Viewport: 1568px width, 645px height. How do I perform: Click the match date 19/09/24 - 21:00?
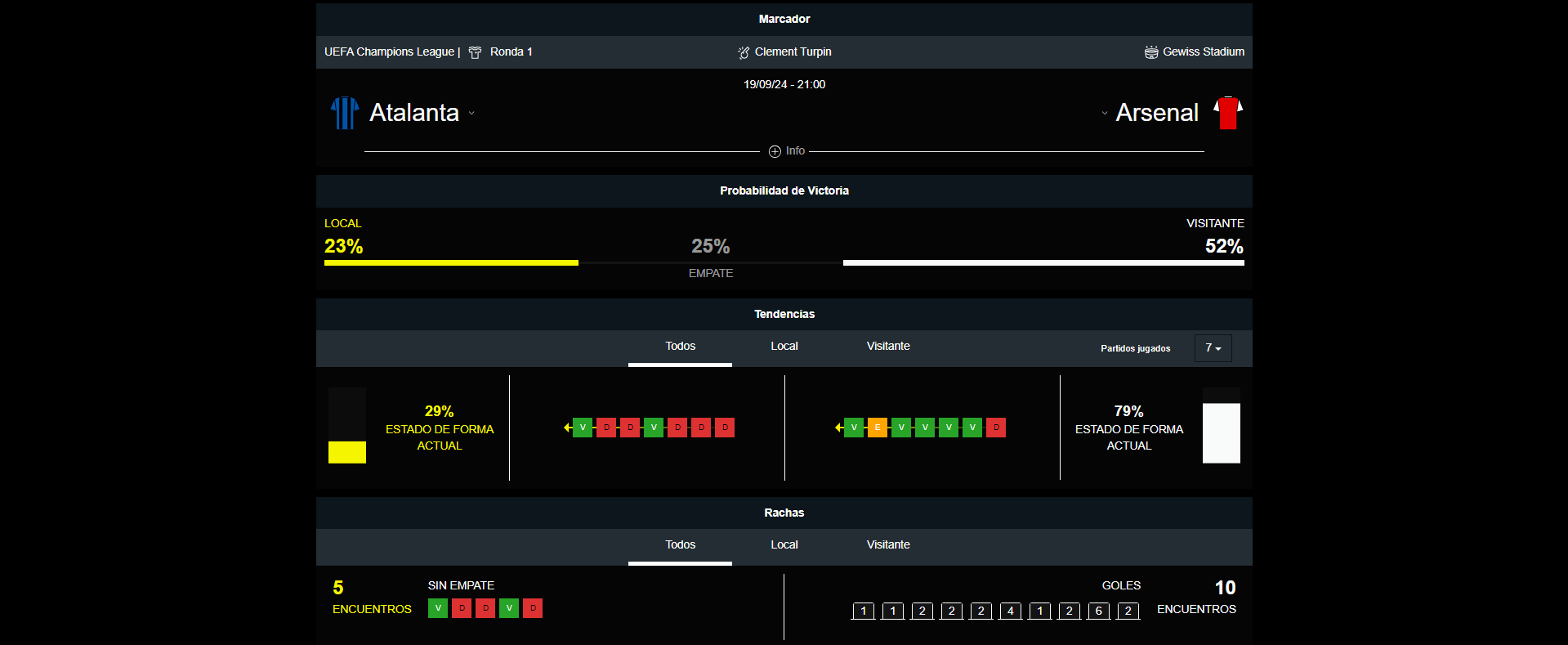click(x=784, y=85)
